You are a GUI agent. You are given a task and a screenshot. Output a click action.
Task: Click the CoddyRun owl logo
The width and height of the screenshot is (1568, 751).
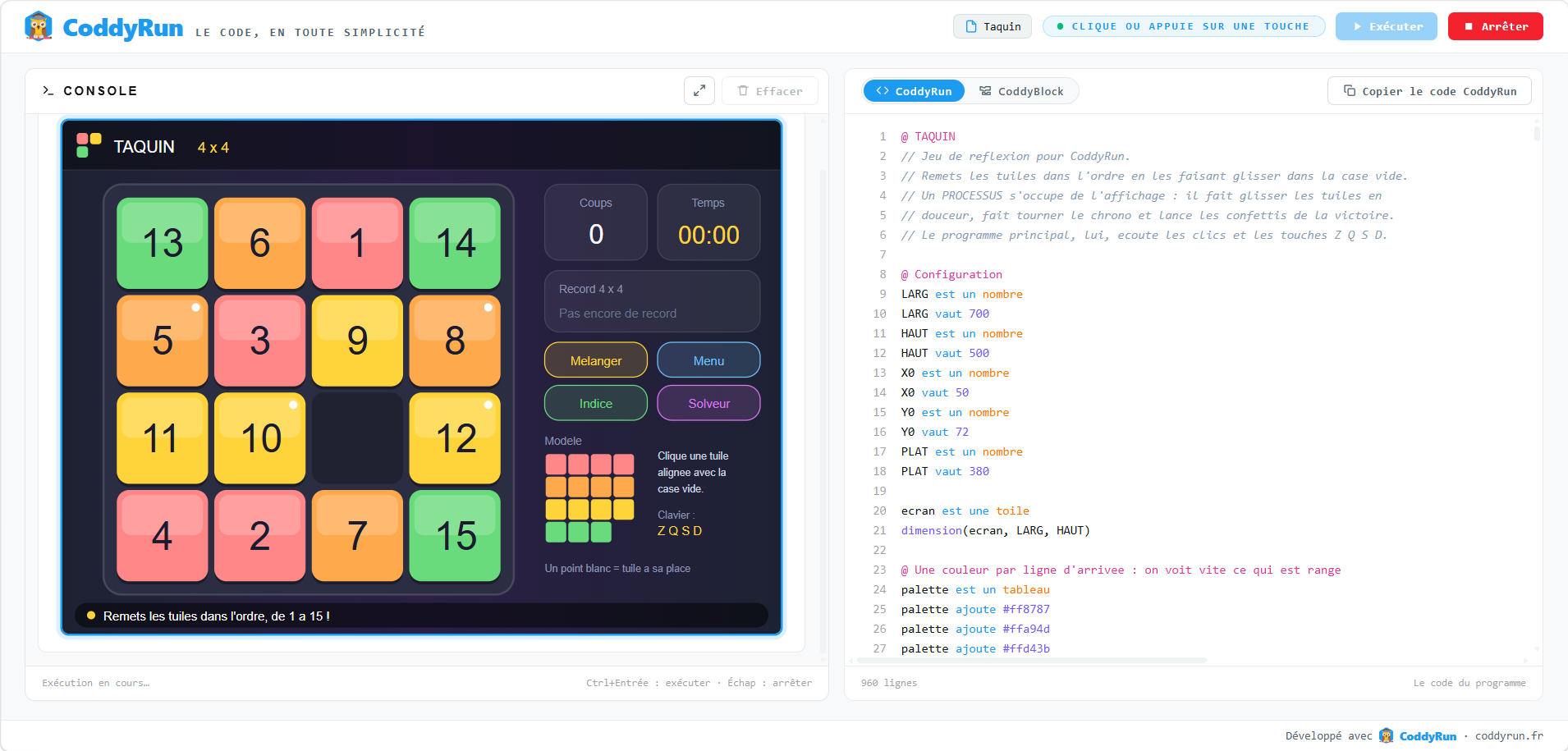click(x=39, y=26)
